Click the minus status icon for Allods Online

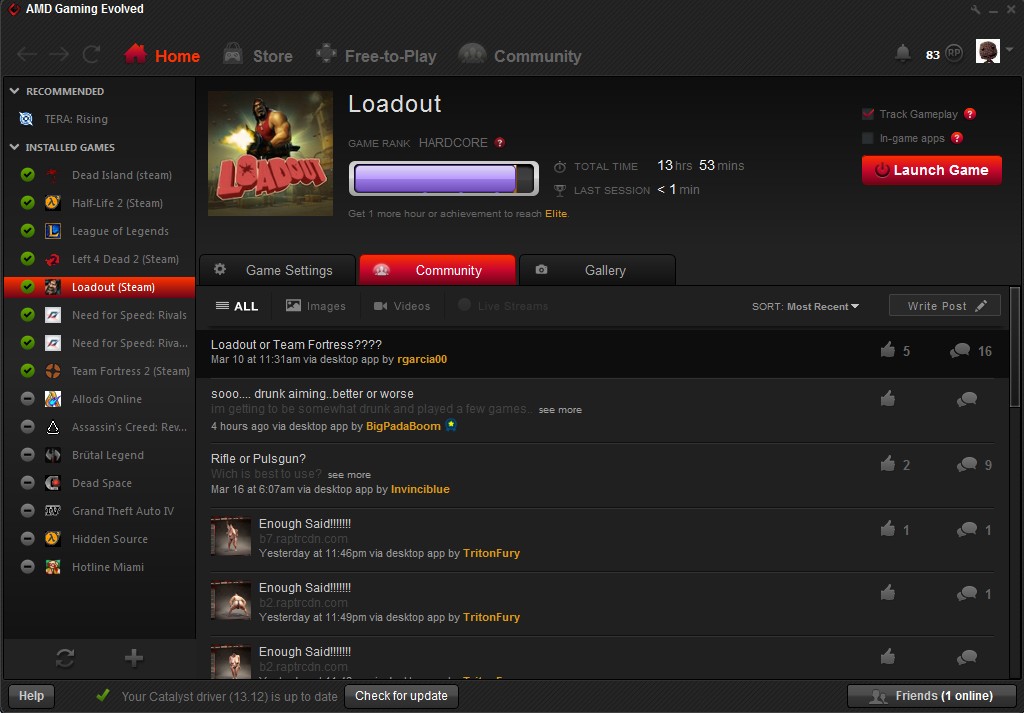pos(27,398)
